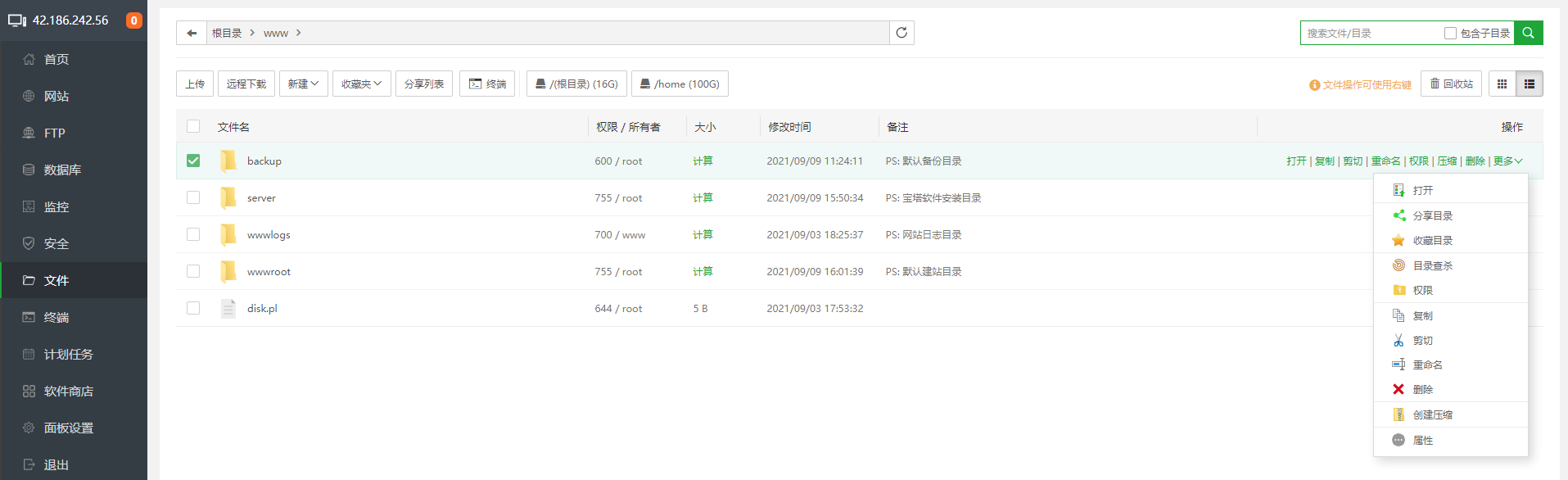Viewport: 1568px width, 480px height.
Task: Collapse the 更多 dropdown for backup row
Action: tap(1507, 161)
